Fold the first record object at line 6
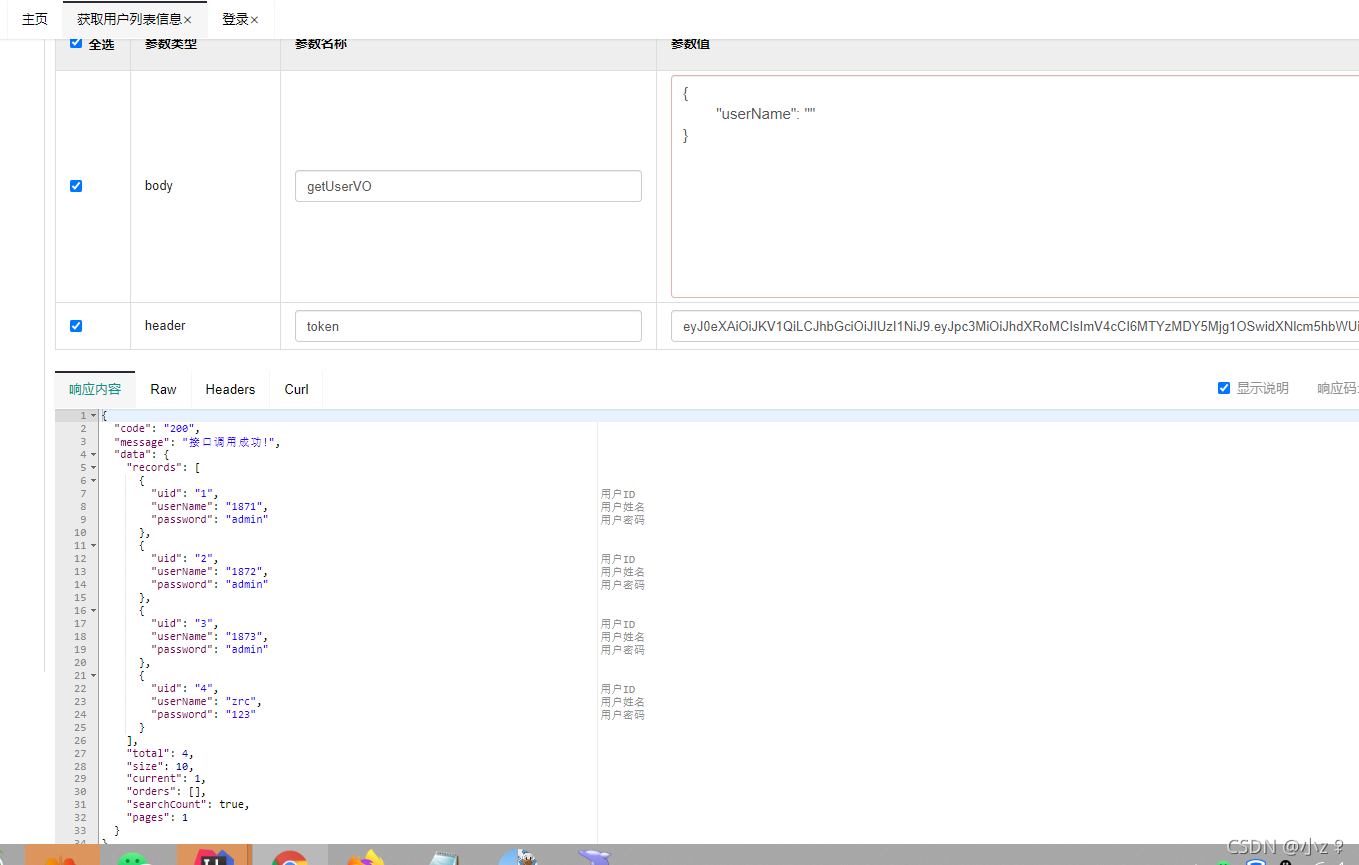The height and width of the screenshot is (865, 1359). [94, 480]
